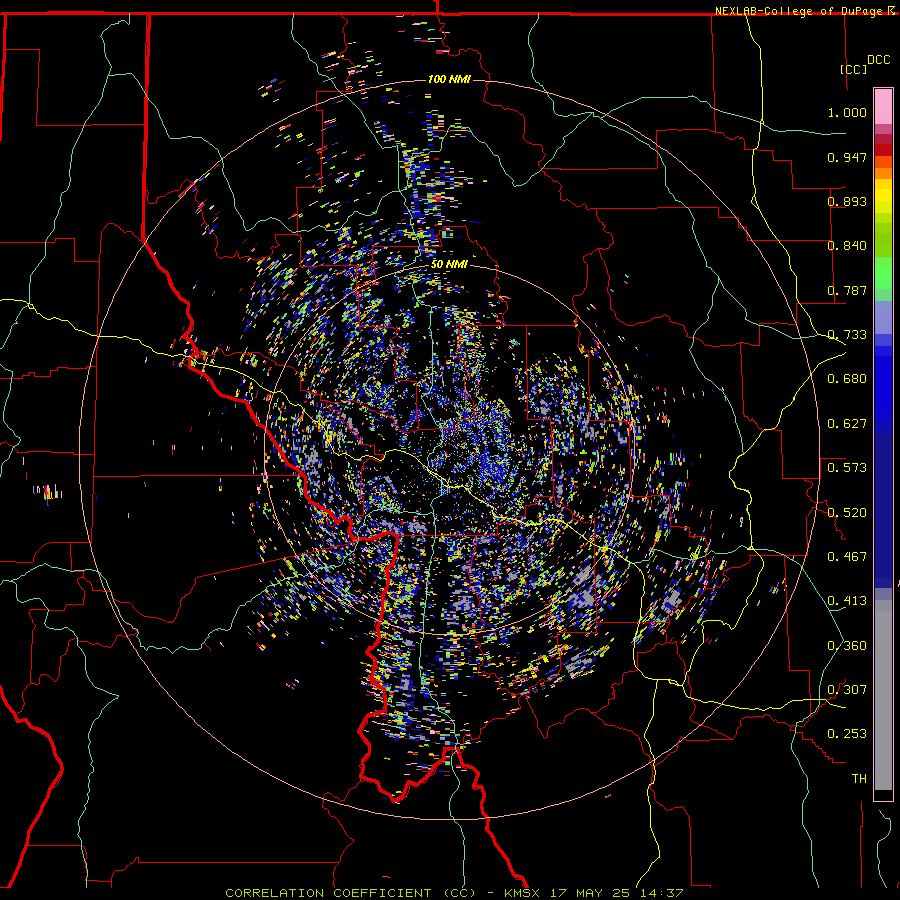Click the TH threshold label
This screenshot has width=900, height=900.
(x=859, y=779)
